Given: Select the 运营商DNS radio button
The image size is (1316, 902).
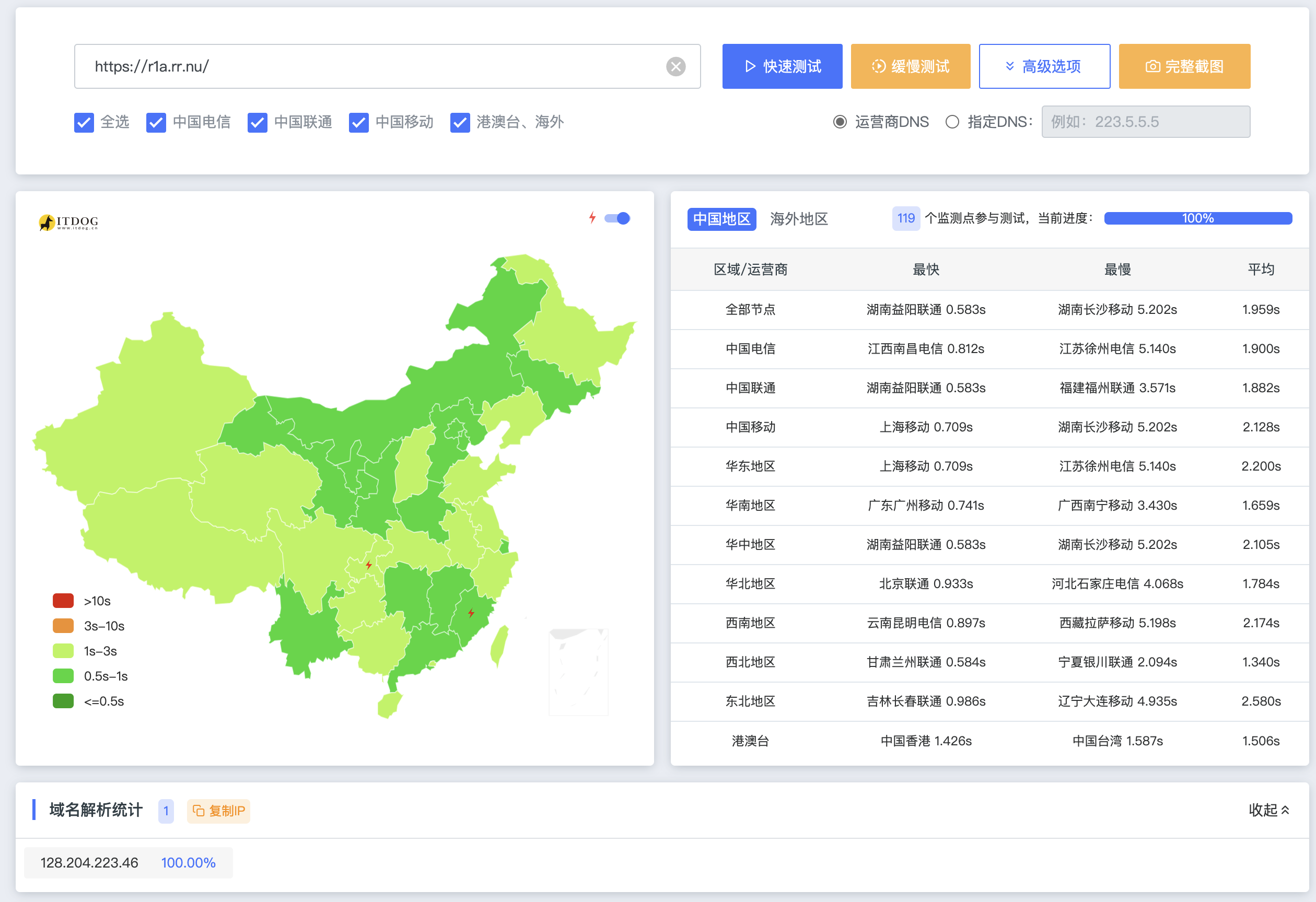Looking at the screenshot, I should pos(840,122).
